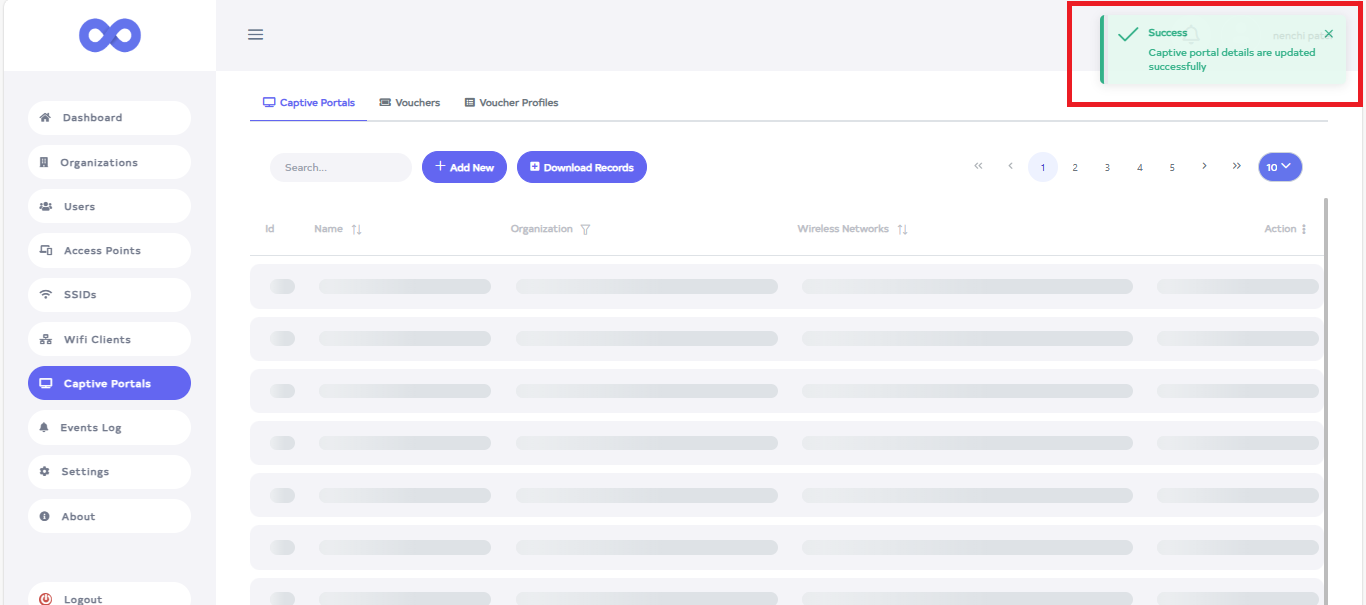
Task: Click the Search input field
Action: point(340,167)
